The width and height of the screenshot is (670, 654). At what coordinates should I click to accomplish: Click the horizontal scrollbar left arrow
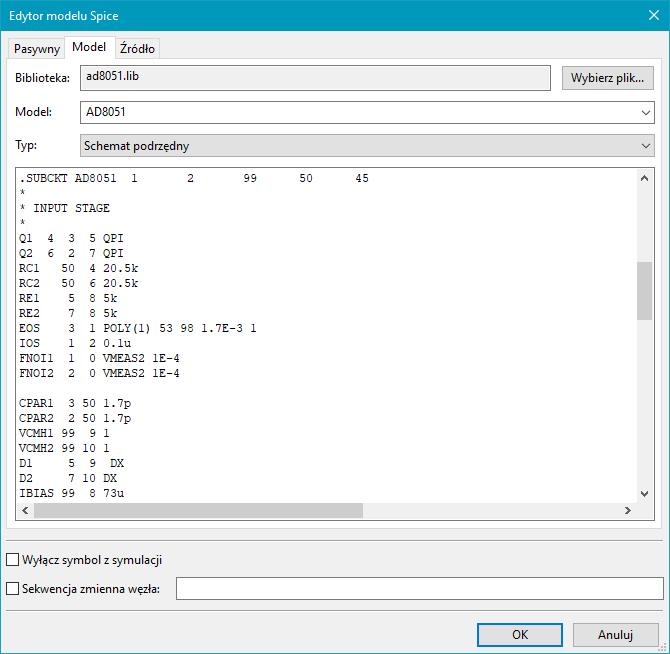26,510
